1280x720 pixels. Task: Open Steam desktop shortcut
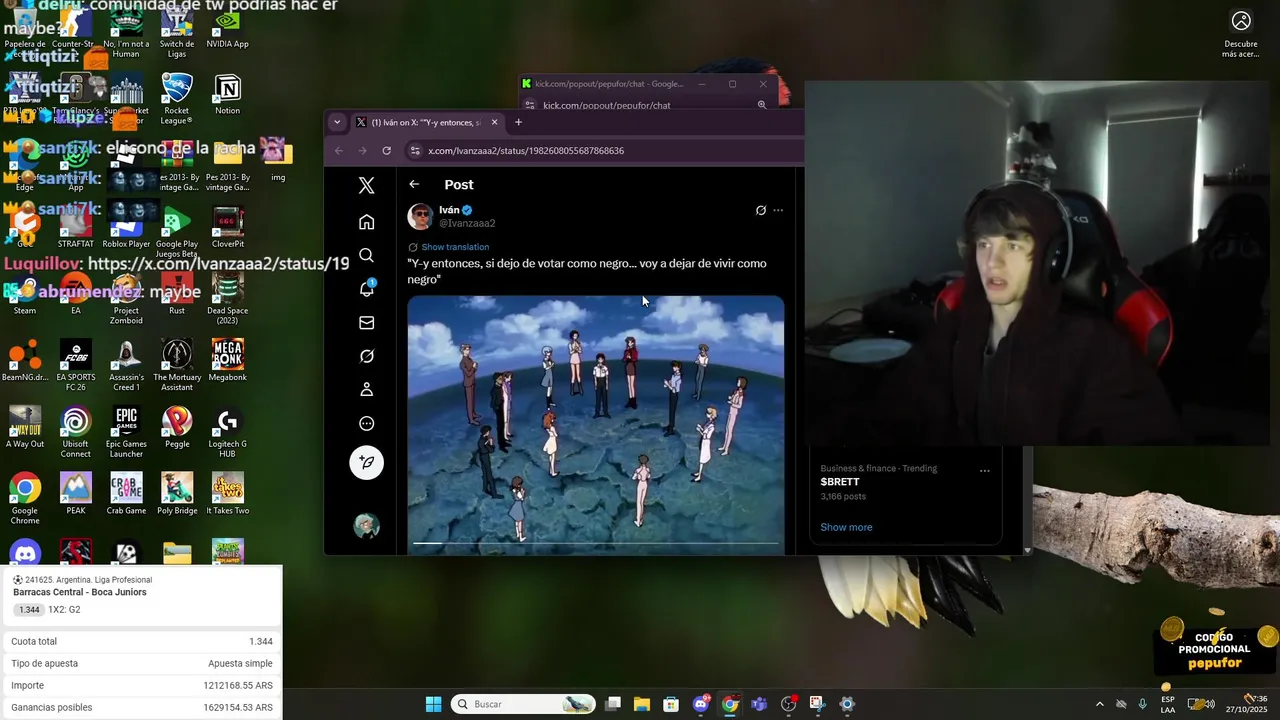pos(25,295)
